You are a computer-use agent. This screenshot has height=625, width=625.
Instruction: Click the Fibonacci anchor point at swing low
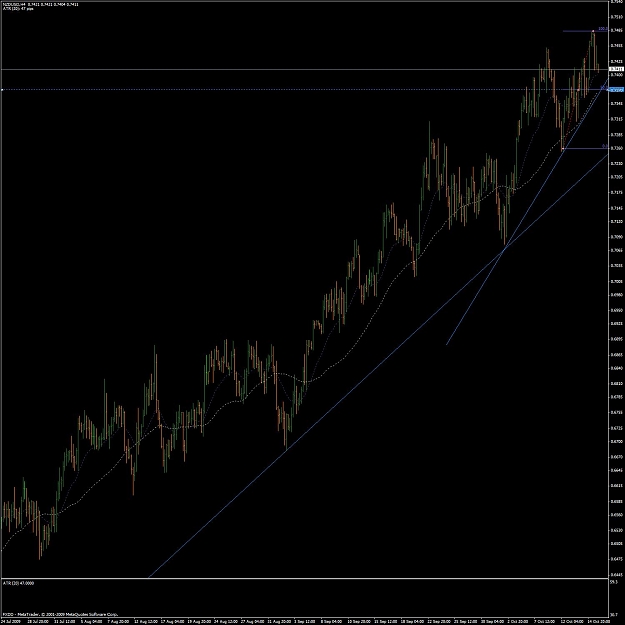click(563, 149)
